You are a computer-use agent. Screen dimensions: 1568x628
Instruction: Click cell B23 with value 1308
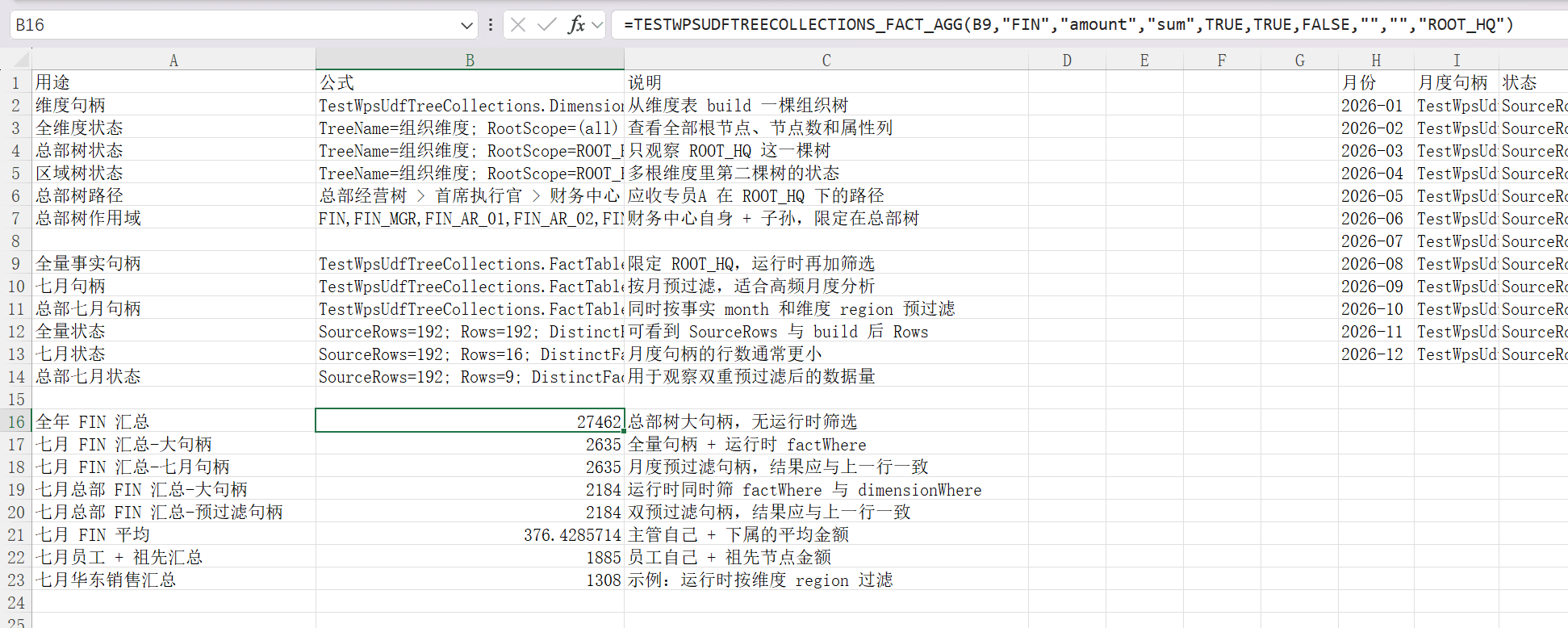click(x=470, y=580)
